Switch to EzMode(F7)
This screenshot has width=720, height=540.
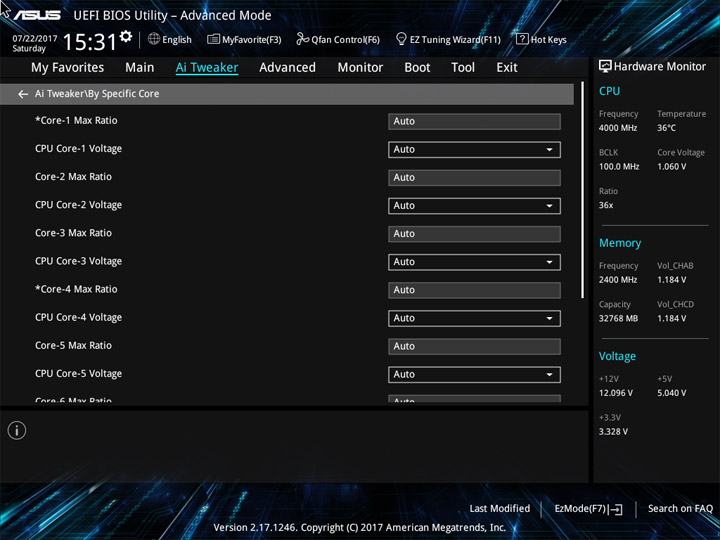pyautogui.click(x=588, y=509)
